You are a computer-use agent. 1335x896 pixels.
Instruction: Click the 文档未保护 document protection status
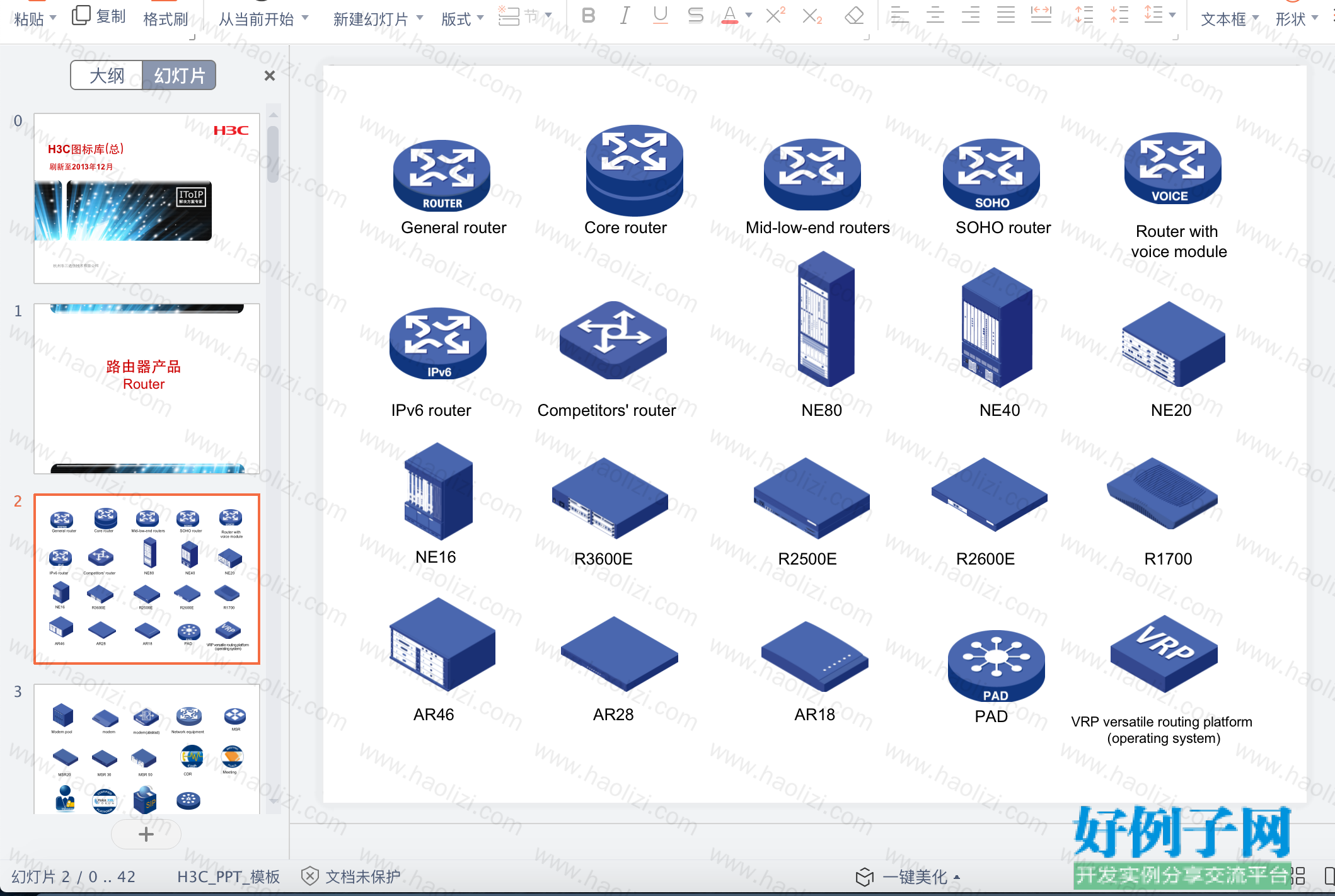click(x=351, y=876)
